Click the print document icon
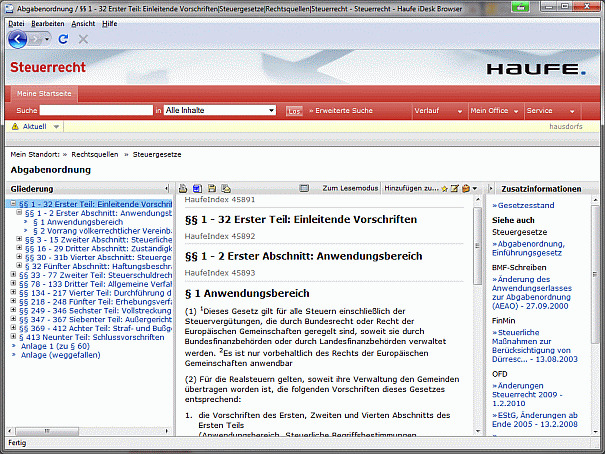Image resolution: width=605 pixels, height=454 pixels. (x=183, y=188)
